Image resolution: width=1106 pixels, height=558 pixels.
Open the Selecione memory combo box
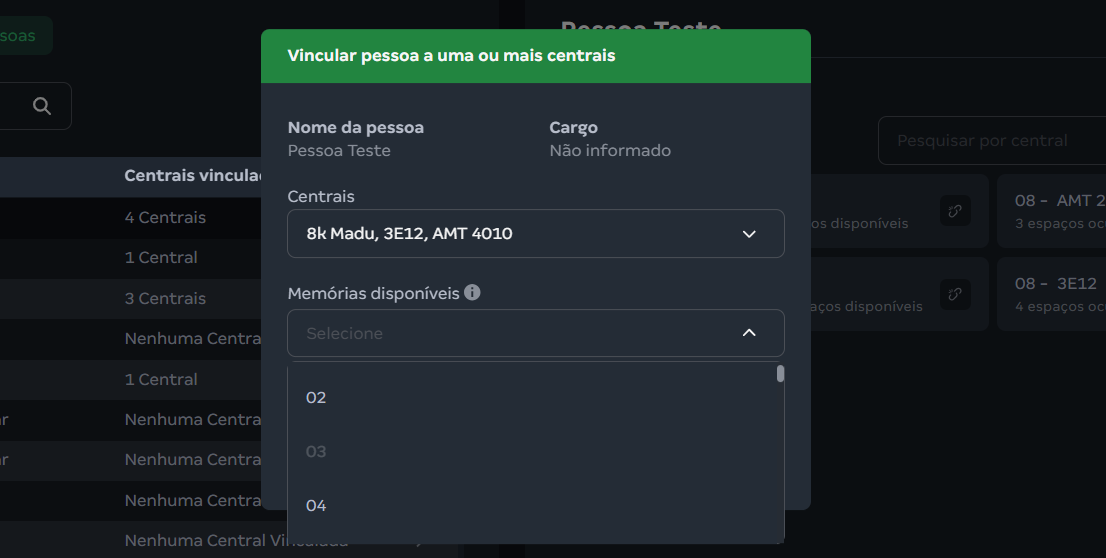point(520,333)
